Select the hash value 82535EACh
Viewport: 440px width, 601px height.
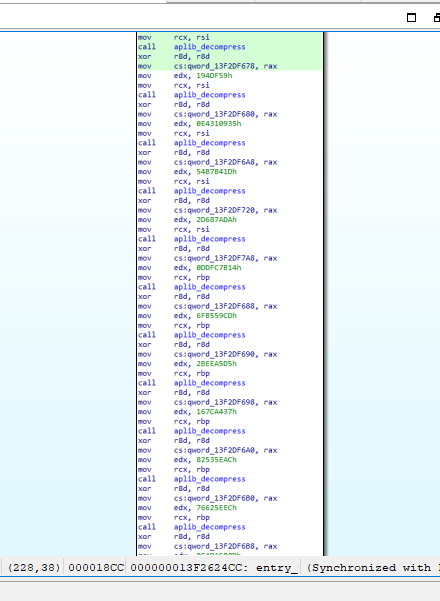click(217, 460)
